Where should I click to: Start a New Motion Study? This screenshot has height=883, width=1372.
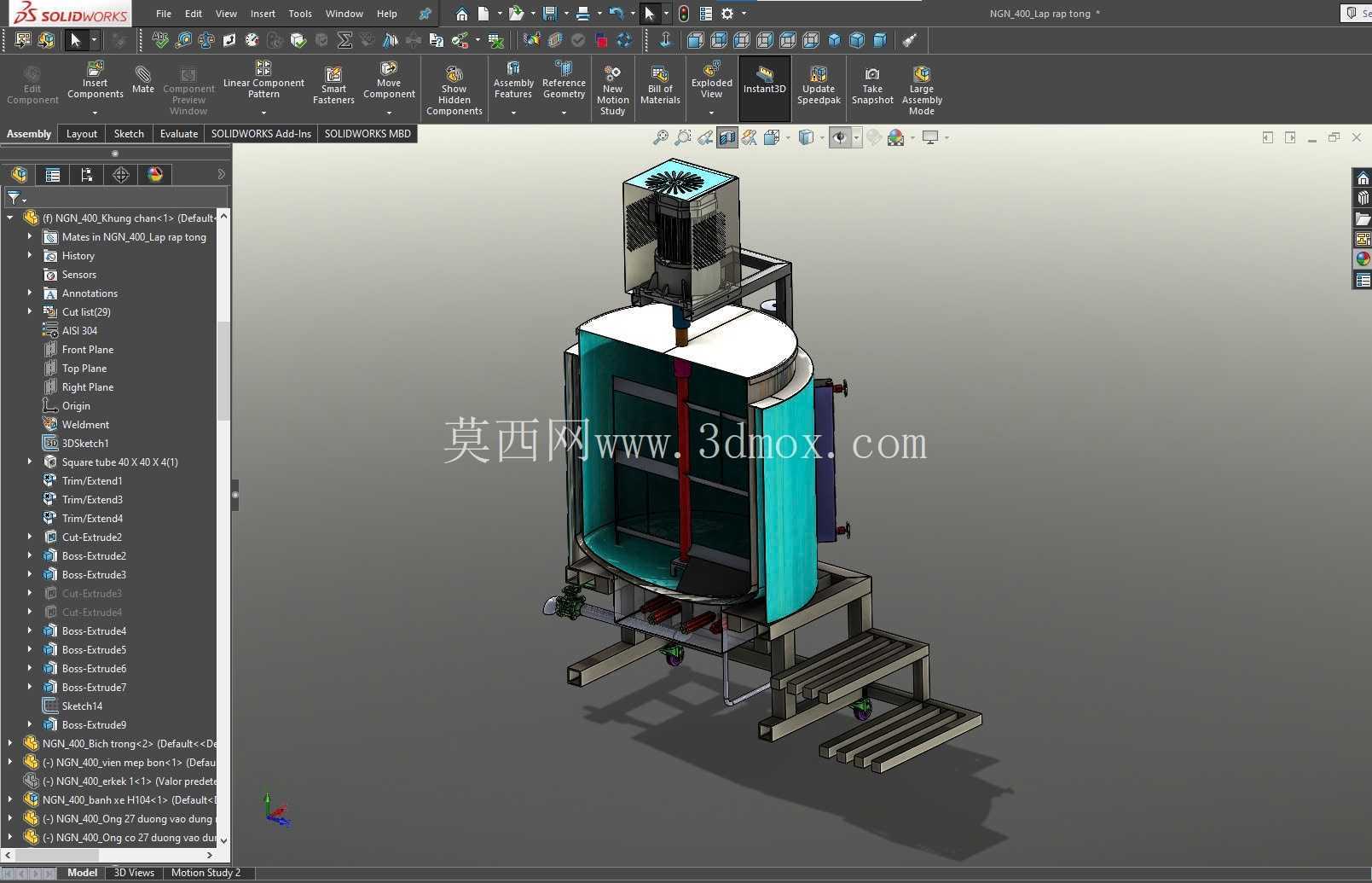click(x=612, y=90)
